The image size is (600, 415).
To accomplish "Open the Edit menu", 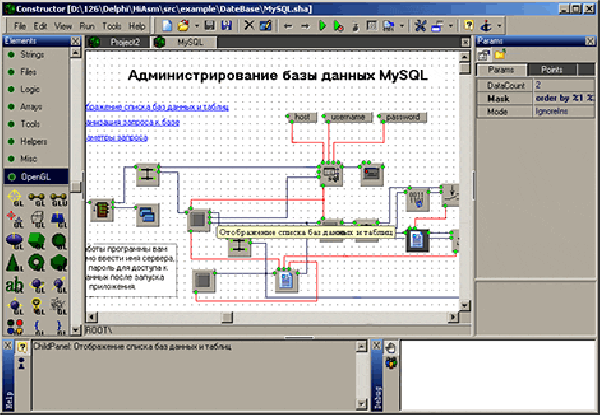I will pos(40,26).
